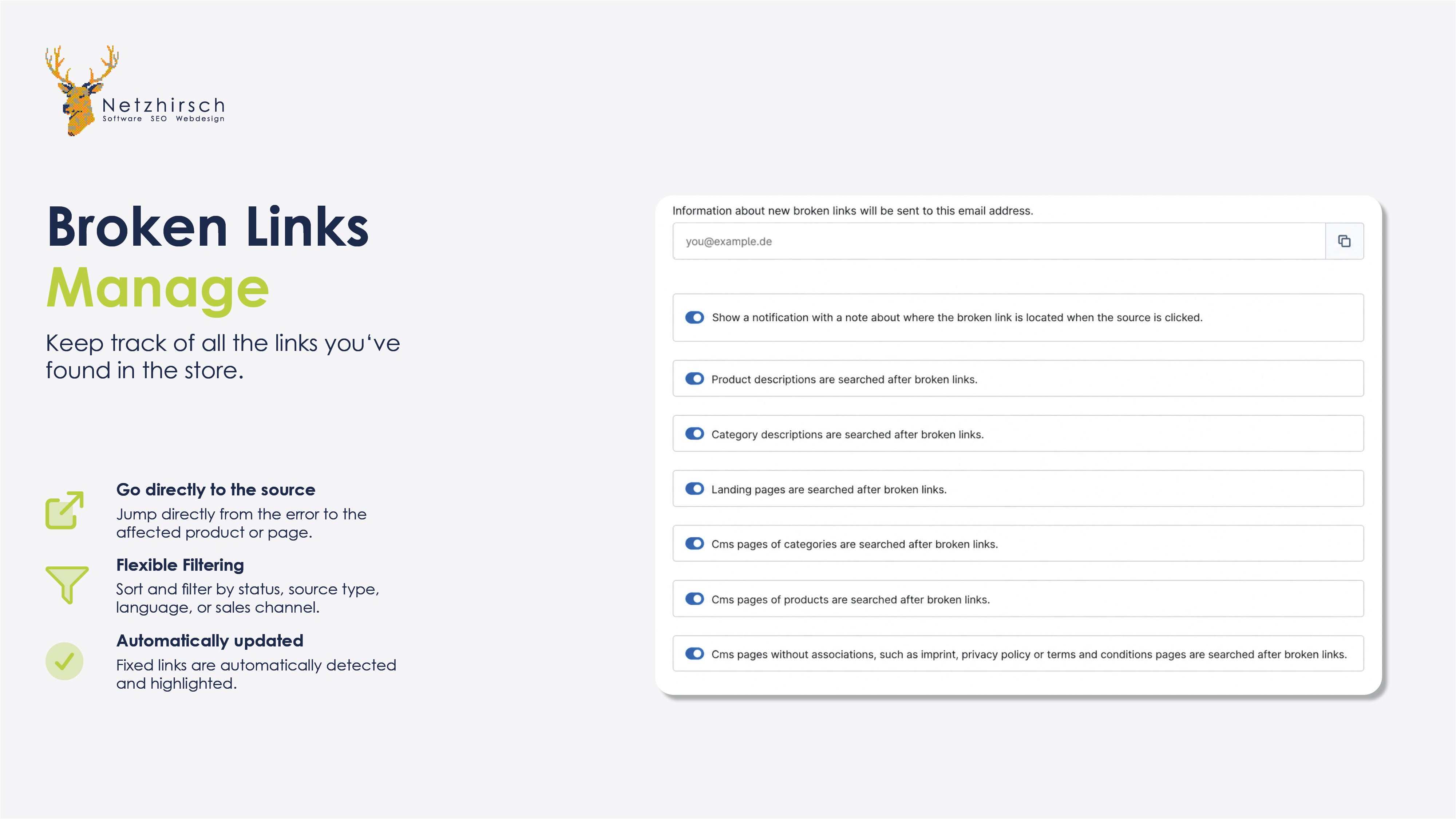This screenshot has height=819, width=1456.
Task: Click the green Manage heading
Action: coord(158,289)
